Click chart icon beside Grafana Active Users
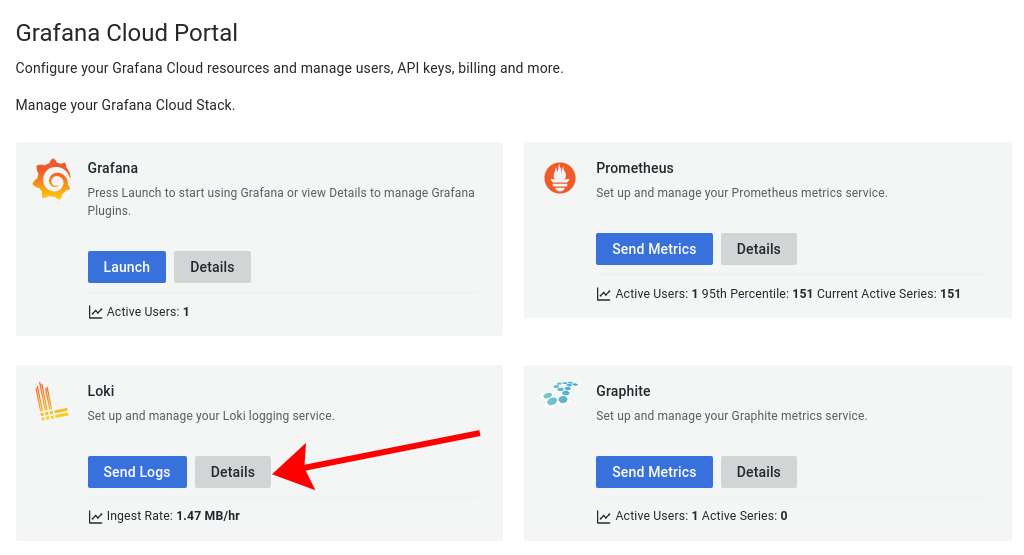The width and height of the screenshot is (1024, 555). pos(96,312)
